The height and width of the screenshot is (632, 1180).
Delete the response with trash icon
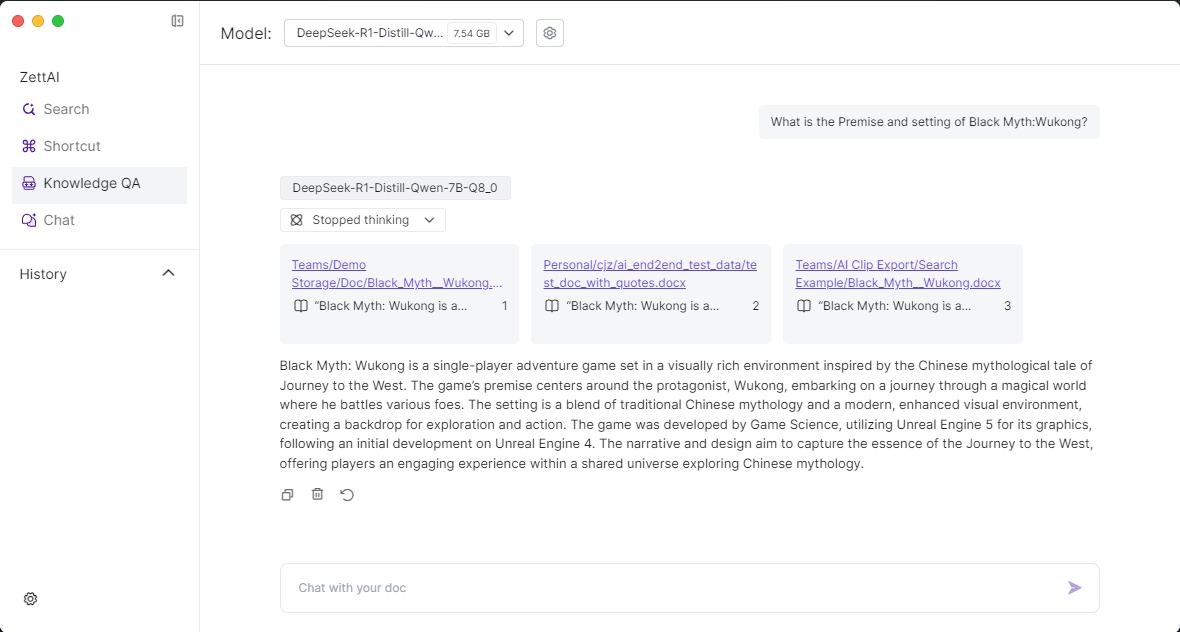click(317, 494)
